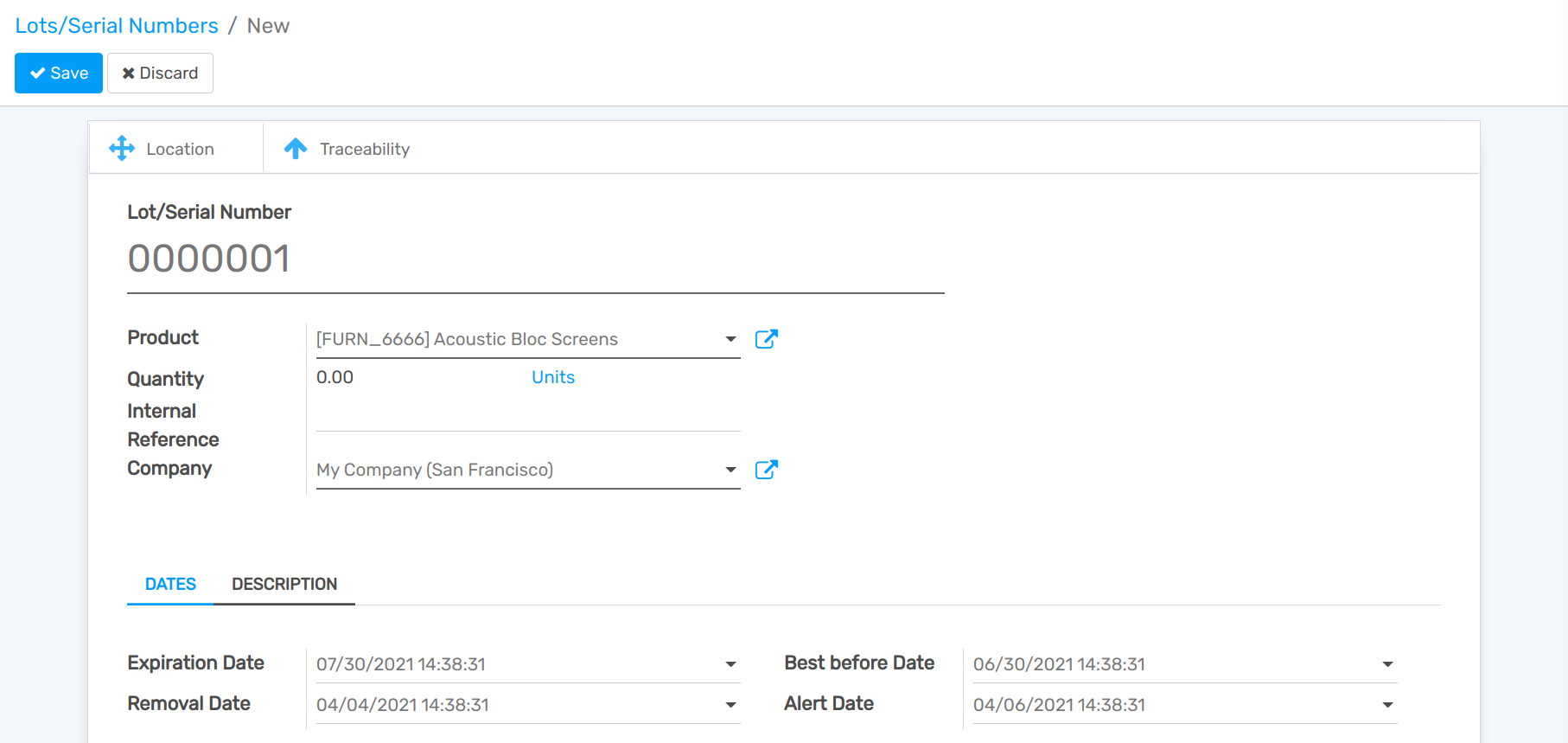Click the Internal Reference input field
The image size is (1568, 743).
527,419
